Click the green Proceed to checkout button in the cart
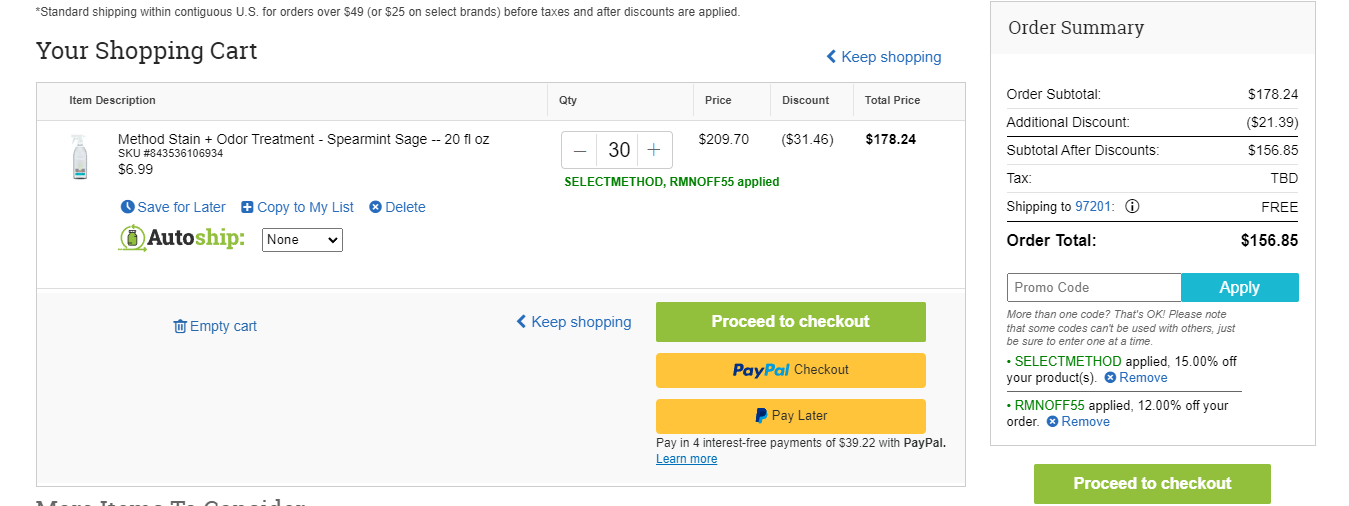This screenshot has height=506, width=1349. (791, 322)
